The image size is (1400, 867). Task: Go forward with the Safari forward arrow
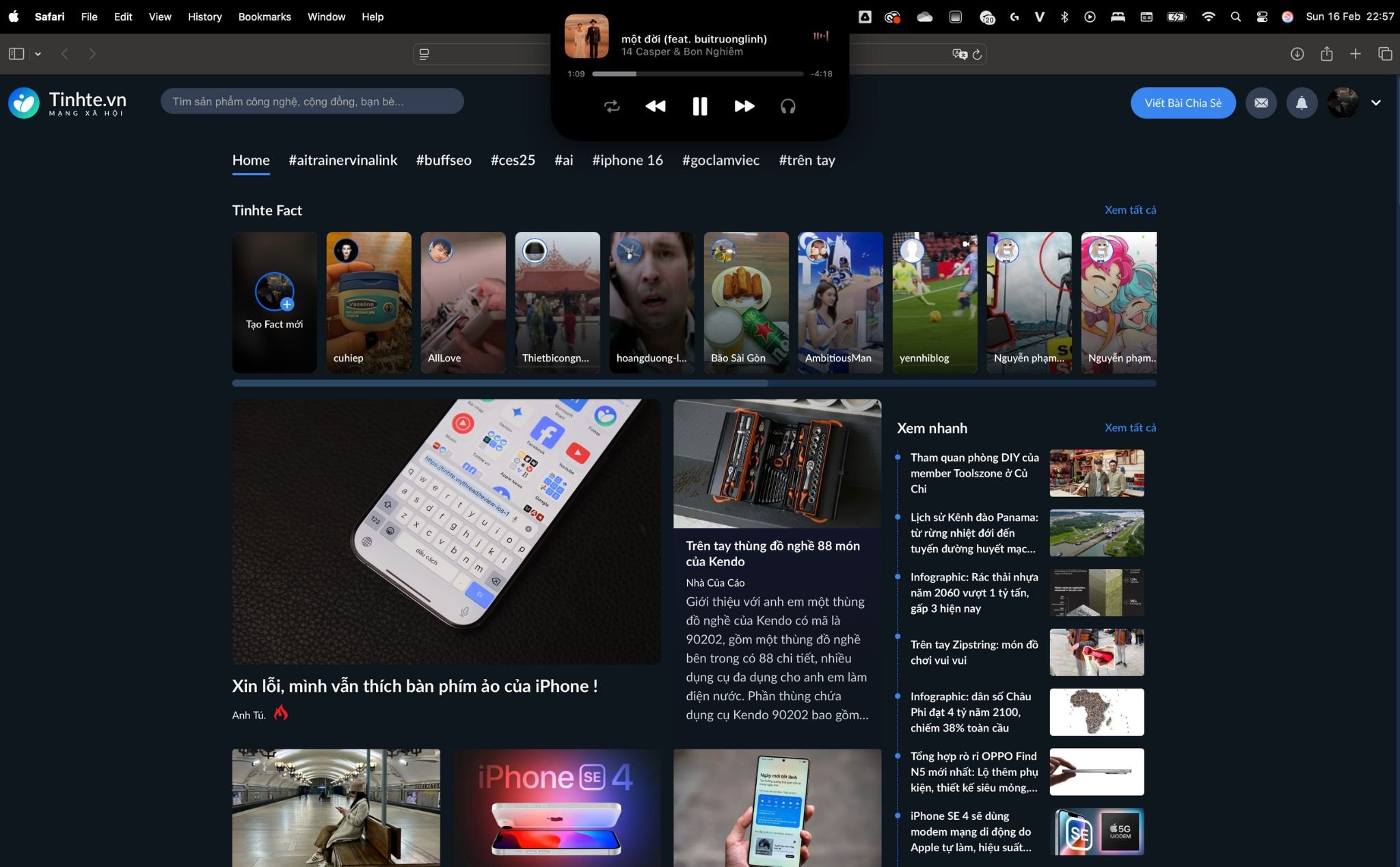point(92,53)
